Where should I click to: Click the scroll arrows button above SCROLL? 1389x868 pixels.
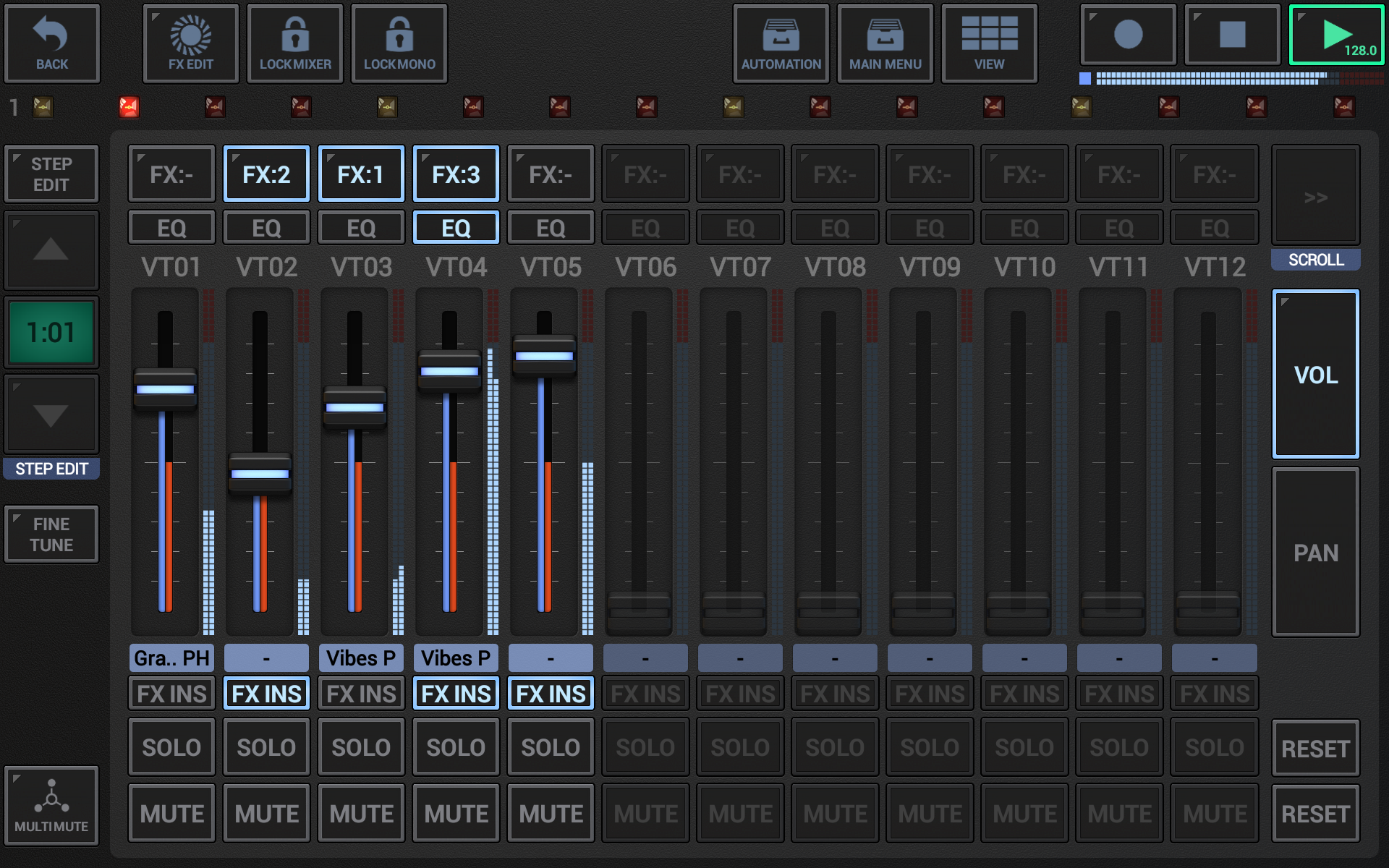click(x=1315, y=197)
